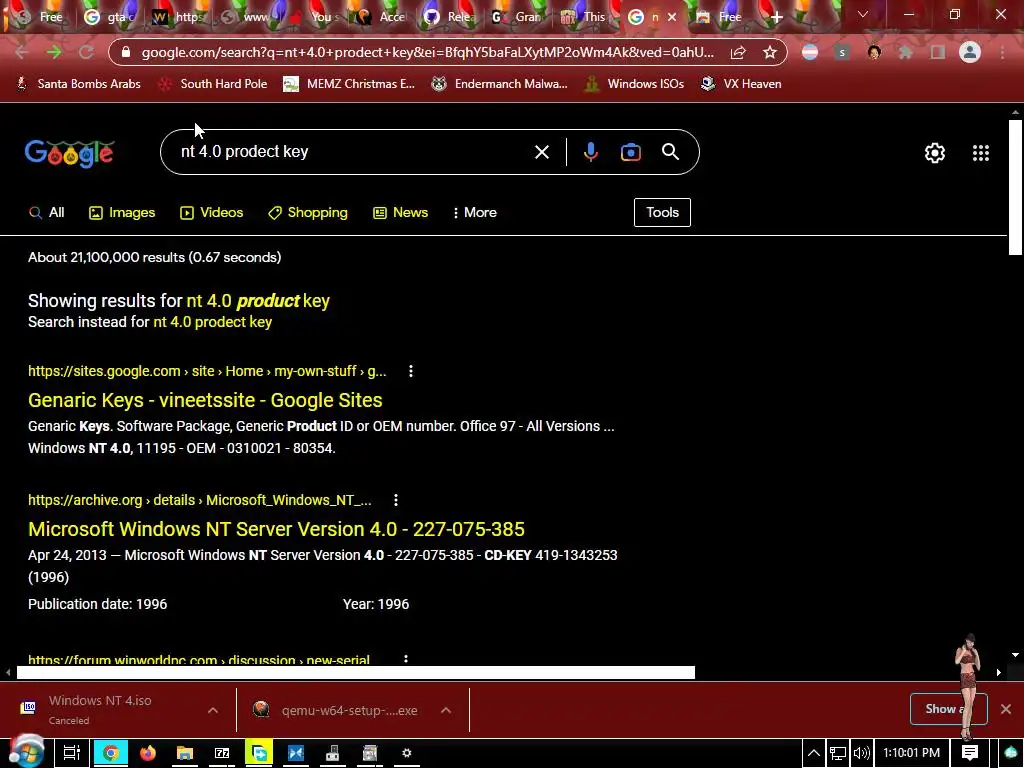Open the South Hard Pole bookmark
This screenshot has height=768, width=1024.
click(x=212, y=84)
